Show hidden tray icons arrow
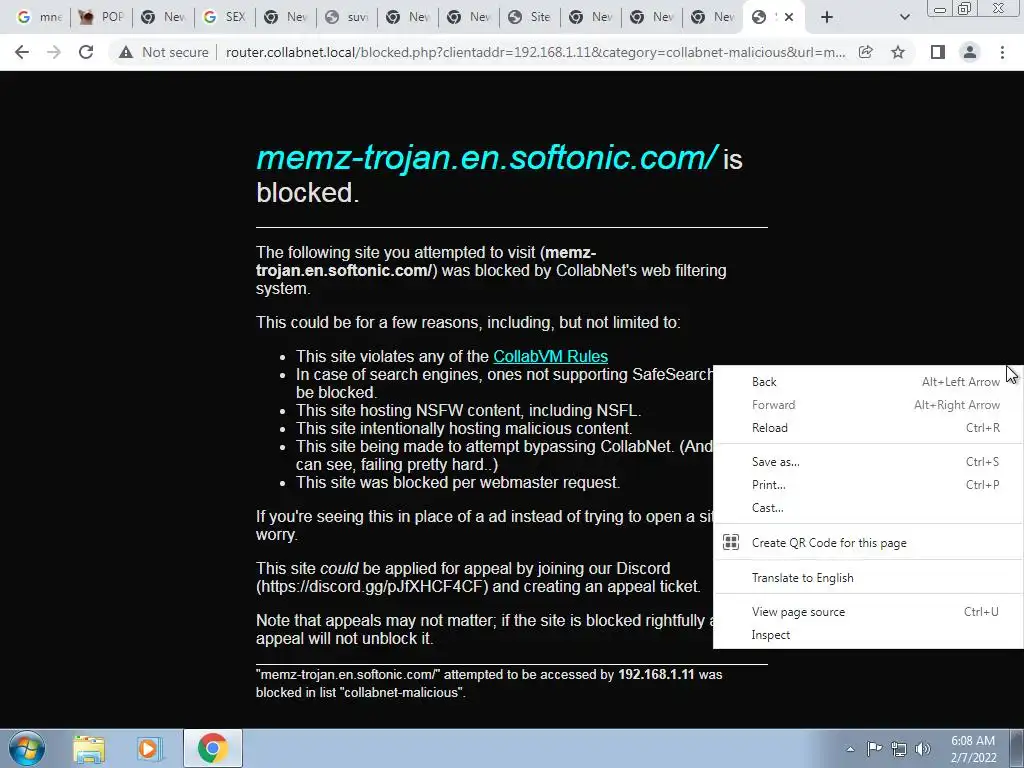 pos(850,749)
